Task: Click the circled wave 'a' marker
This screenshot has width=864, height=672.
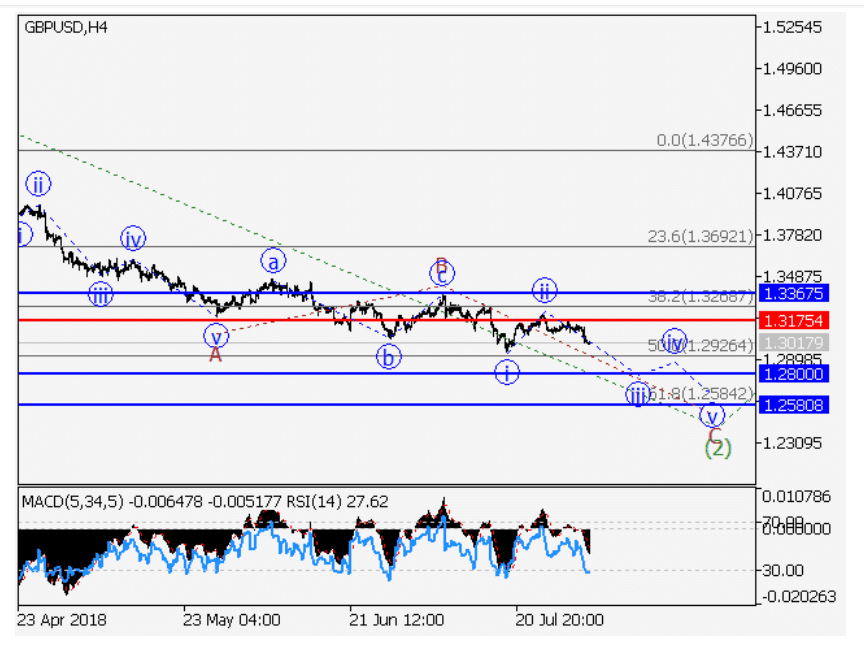Action: 274,261
